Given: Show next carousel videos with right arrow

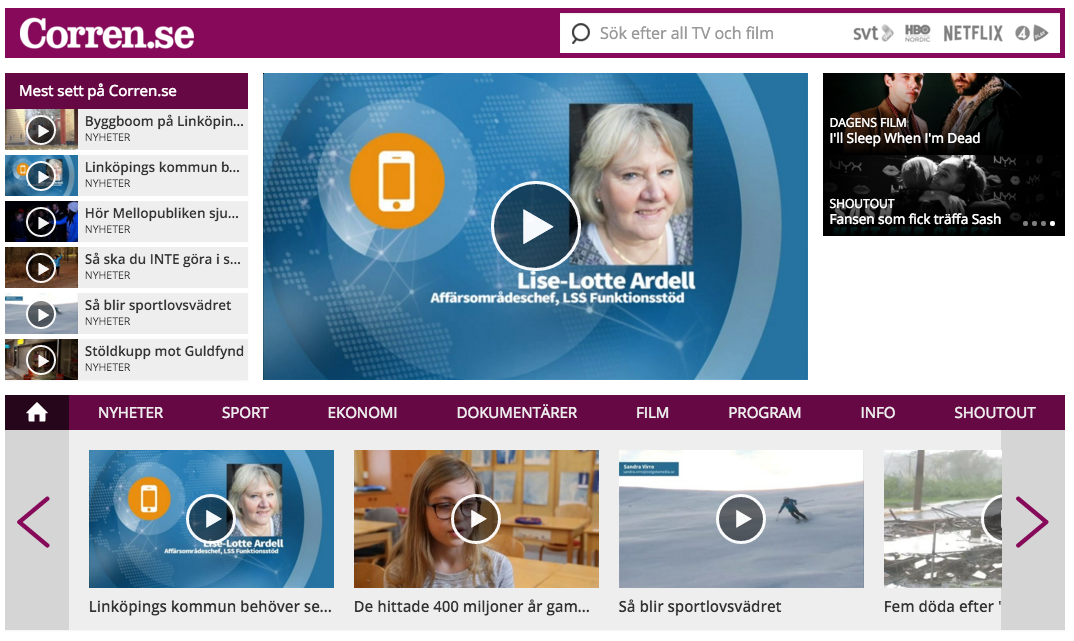Looking at the screenshot, I should coord(1032,522).
